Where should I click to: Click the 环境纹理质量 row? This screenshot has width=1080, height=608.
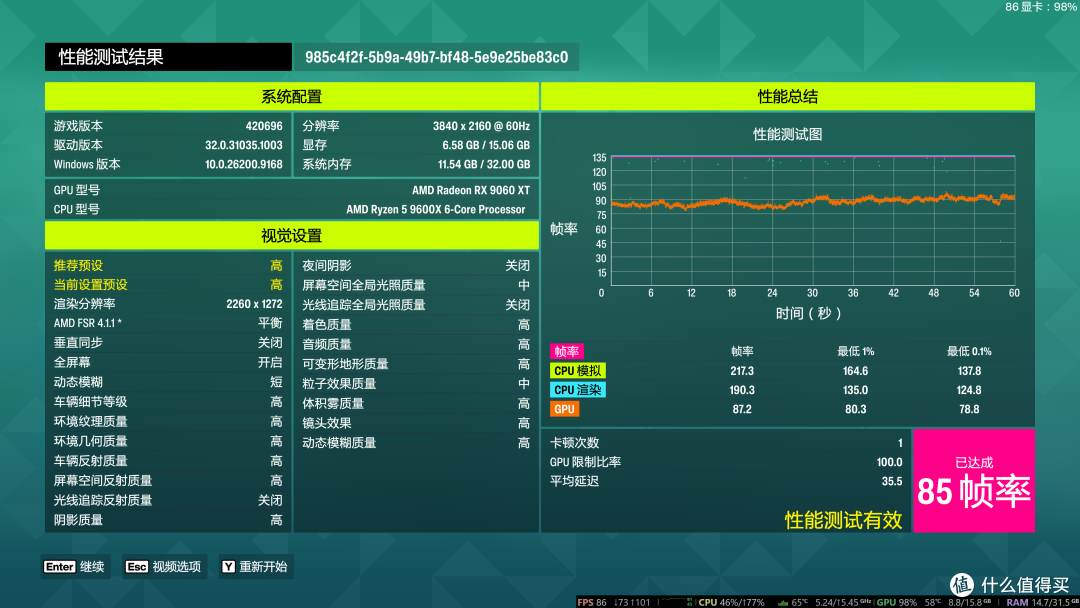pos(168,421)
